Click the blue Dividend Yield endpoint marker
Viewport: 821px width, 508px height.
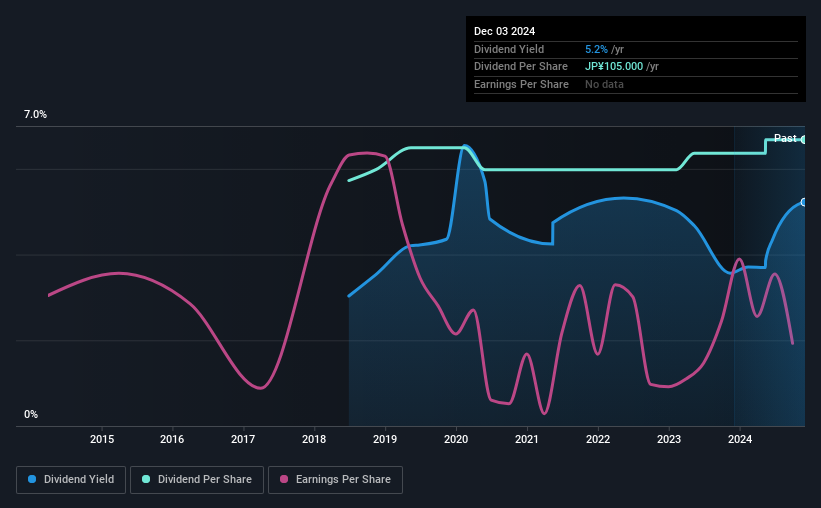tap(803, 203)
